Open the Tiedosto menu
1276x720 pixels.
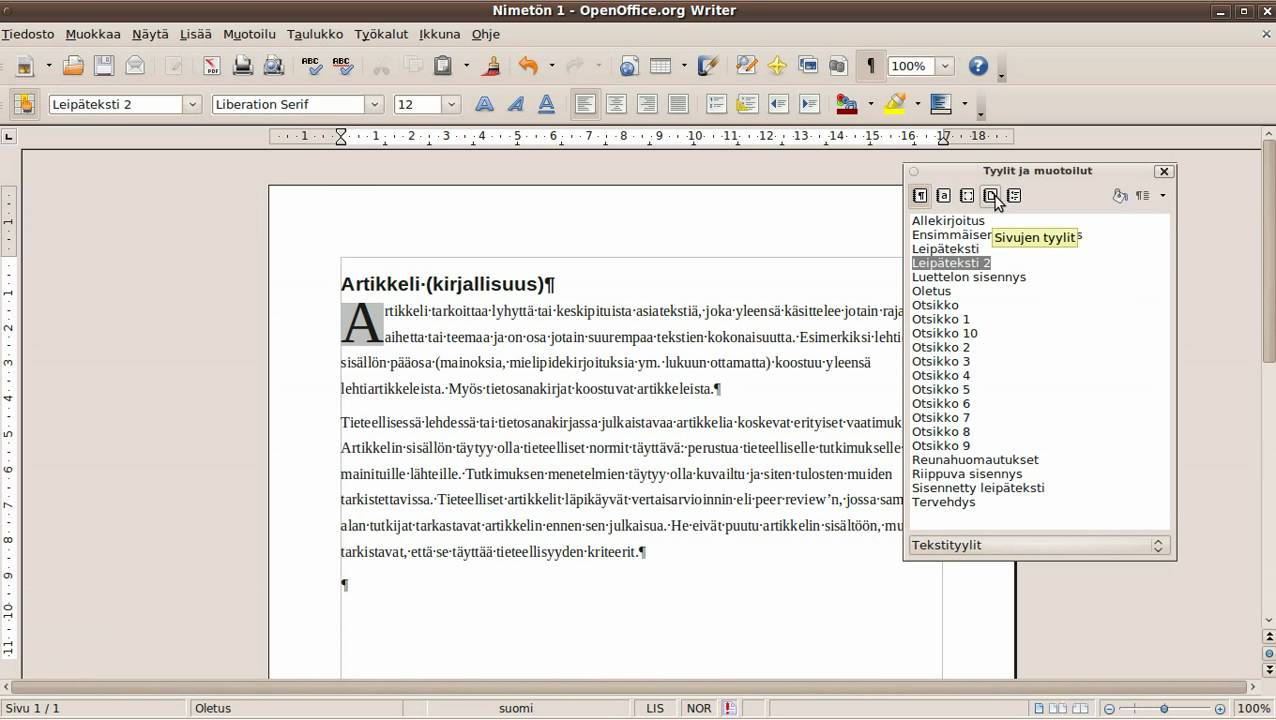(28, 34)
